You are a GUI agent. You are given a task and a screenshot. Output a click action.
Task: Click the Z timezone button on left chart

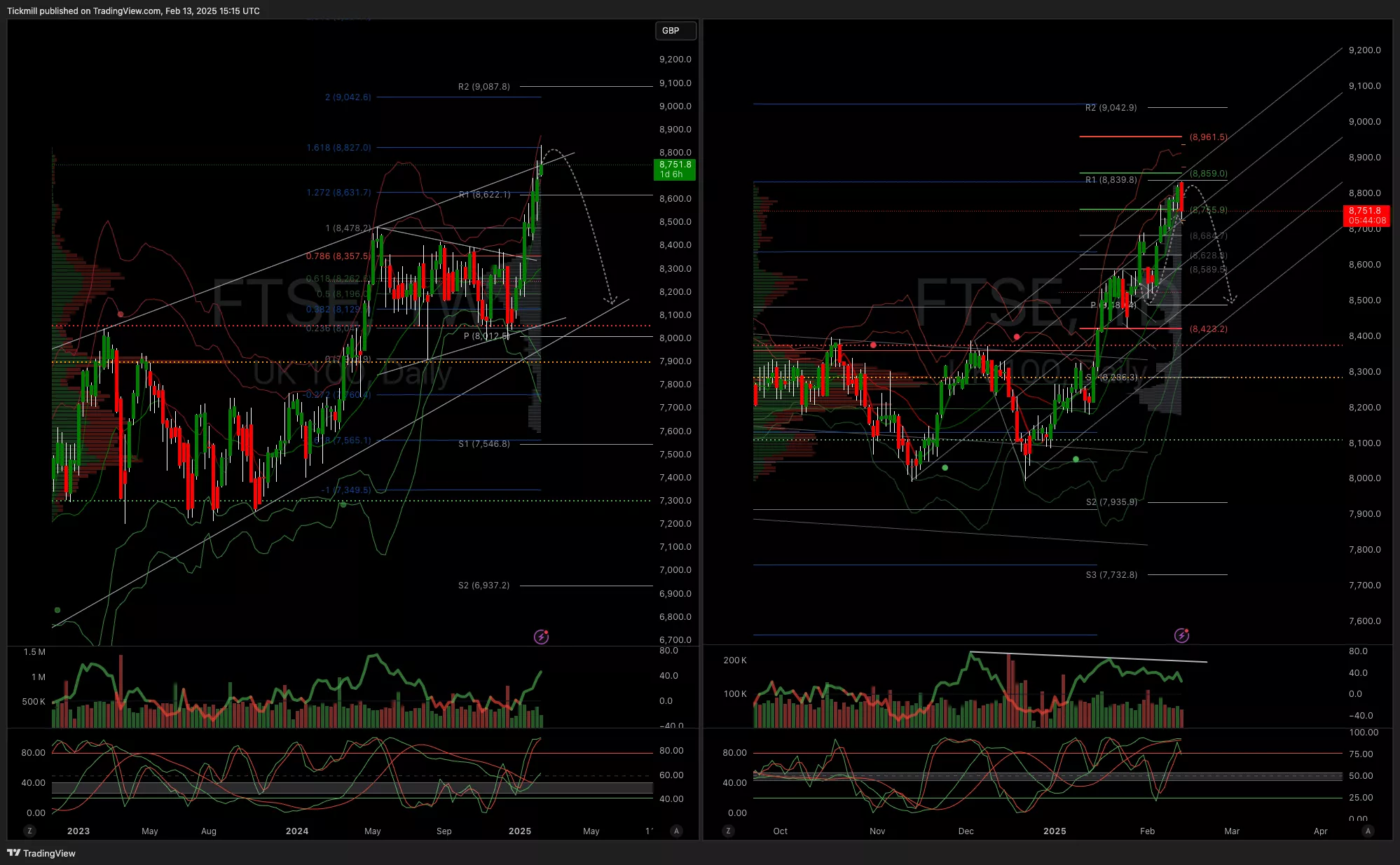click(29, 831)
